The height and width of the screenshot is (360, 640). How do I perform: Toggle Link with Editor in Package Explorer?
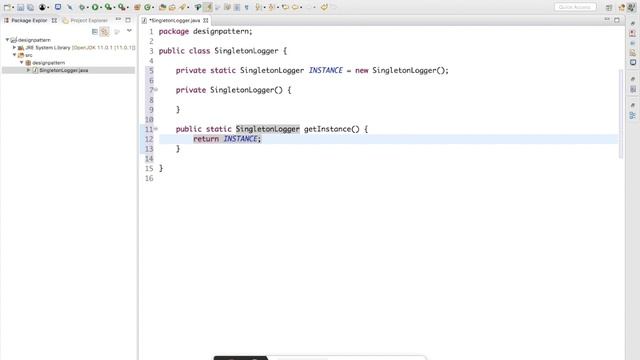[105, 31]
